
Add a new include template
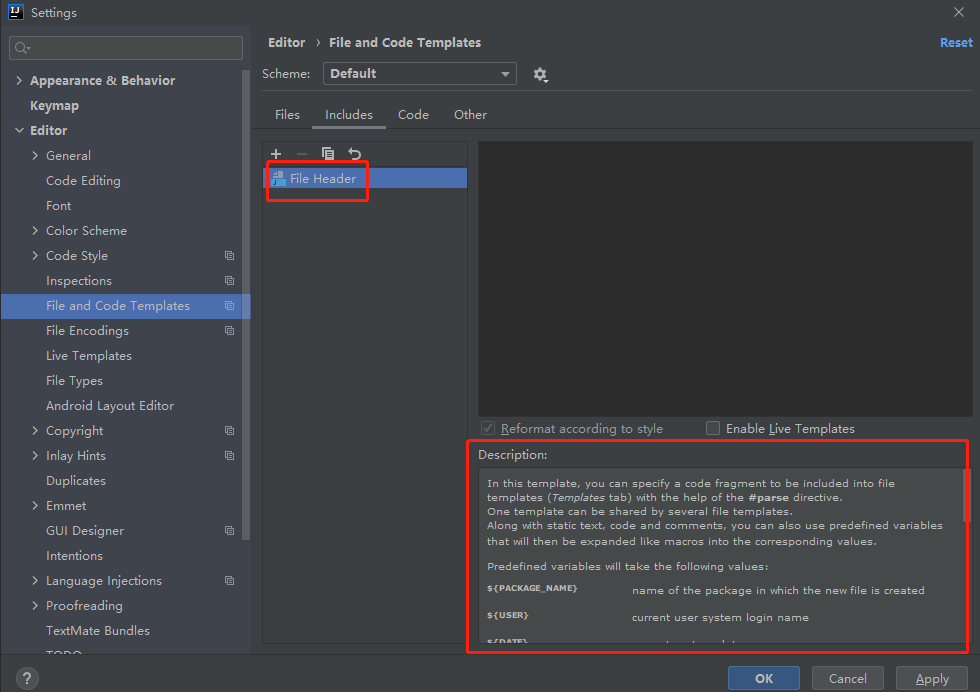(276, 154)
